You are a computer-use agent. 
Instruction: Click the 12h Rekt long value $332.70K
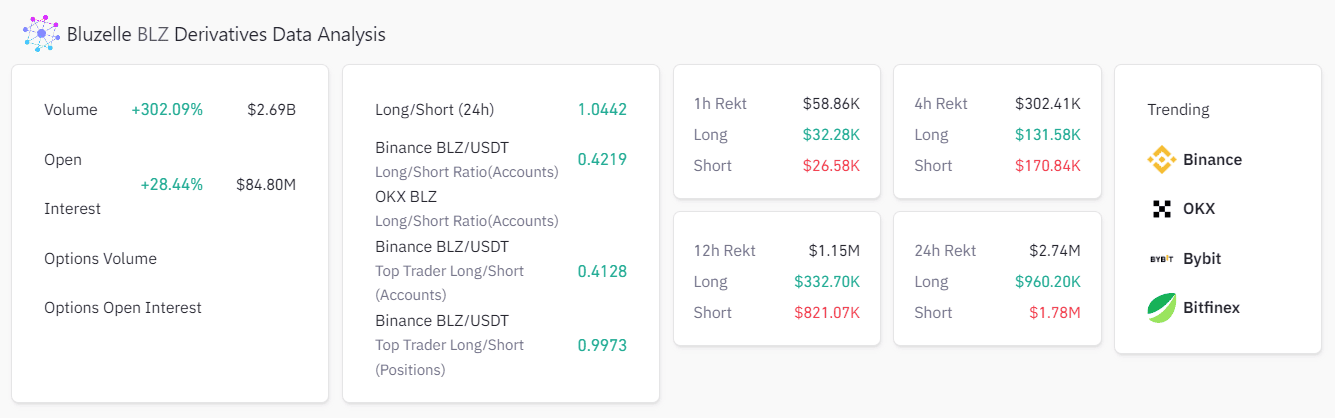coord(827,281)
